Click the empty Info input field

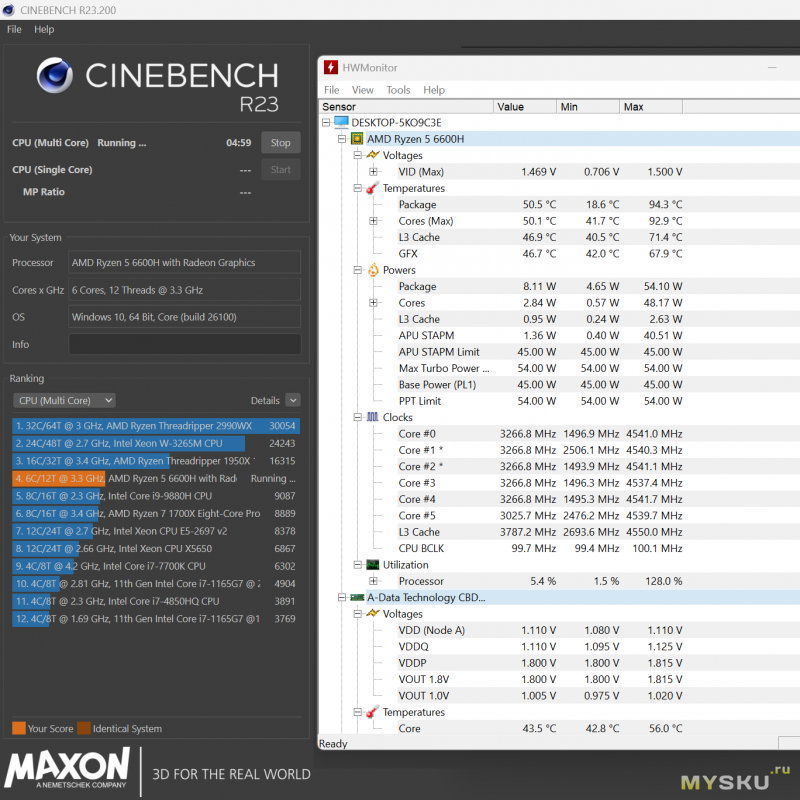[185, 344]
